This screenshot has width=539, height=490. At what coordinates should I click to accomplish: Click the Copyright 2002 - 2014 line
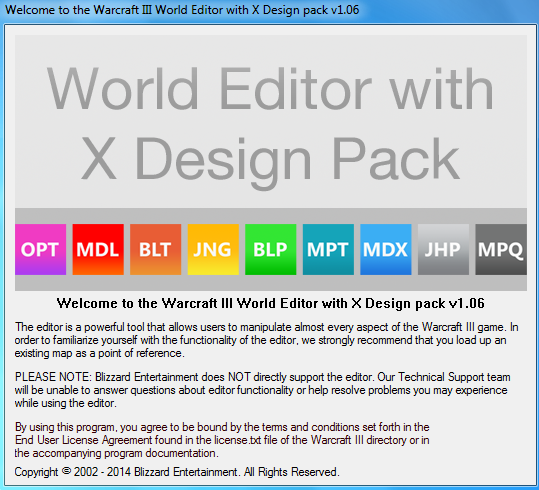(177, 472)
